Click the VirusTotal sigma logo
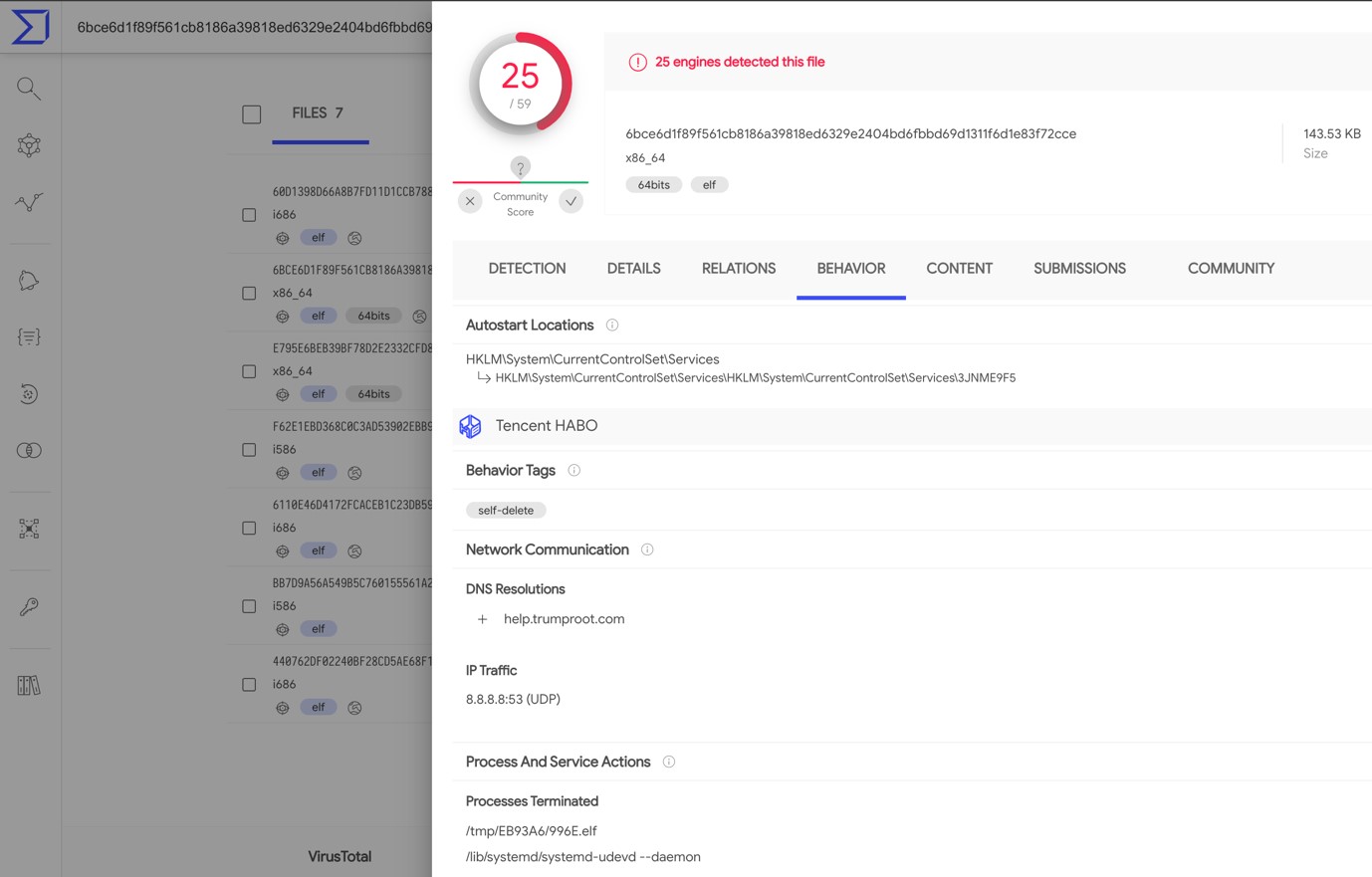 30,26
